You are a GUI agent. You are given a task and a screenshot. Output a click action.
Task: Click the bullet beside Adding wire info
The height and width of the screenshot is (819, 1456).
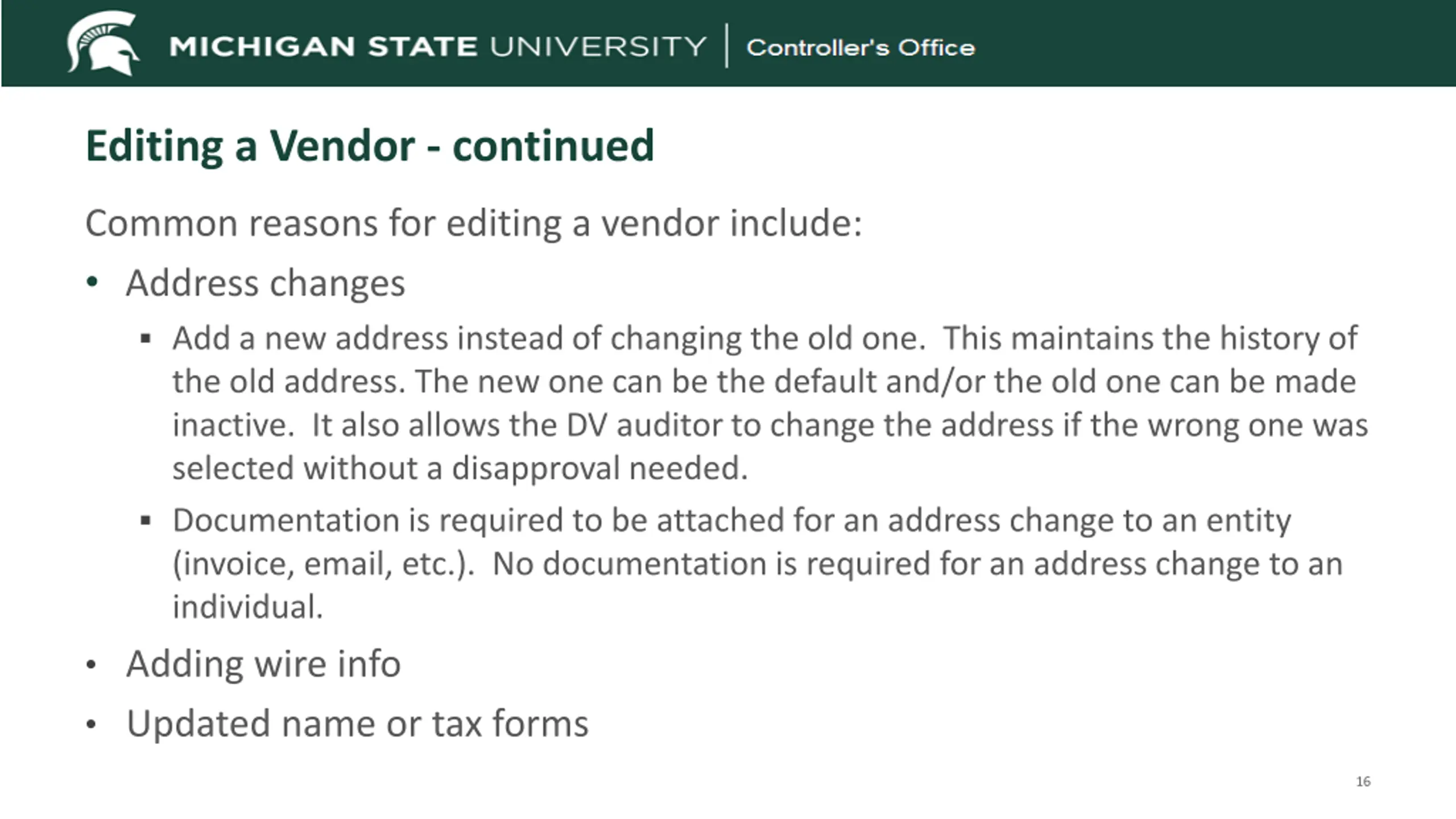pyautogui.click(x=92, y=665)
